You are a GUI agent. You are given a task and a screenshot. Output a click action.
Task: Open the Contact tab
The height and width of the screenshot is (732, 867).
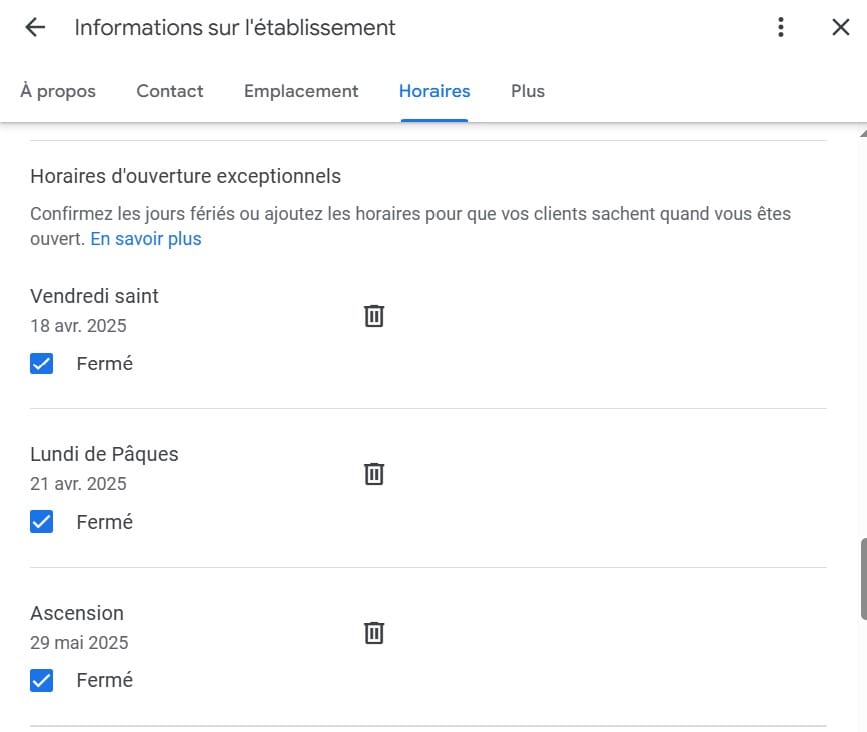coord(170,91)
